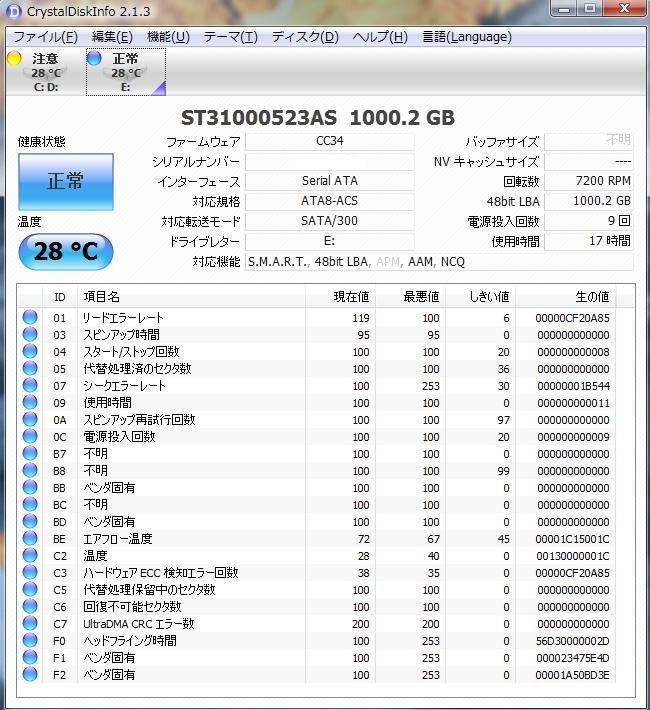The height and width of the screenshot is (710, 650).
Task: Click the 最悪値 column header
Action: [x=410, y=297]
